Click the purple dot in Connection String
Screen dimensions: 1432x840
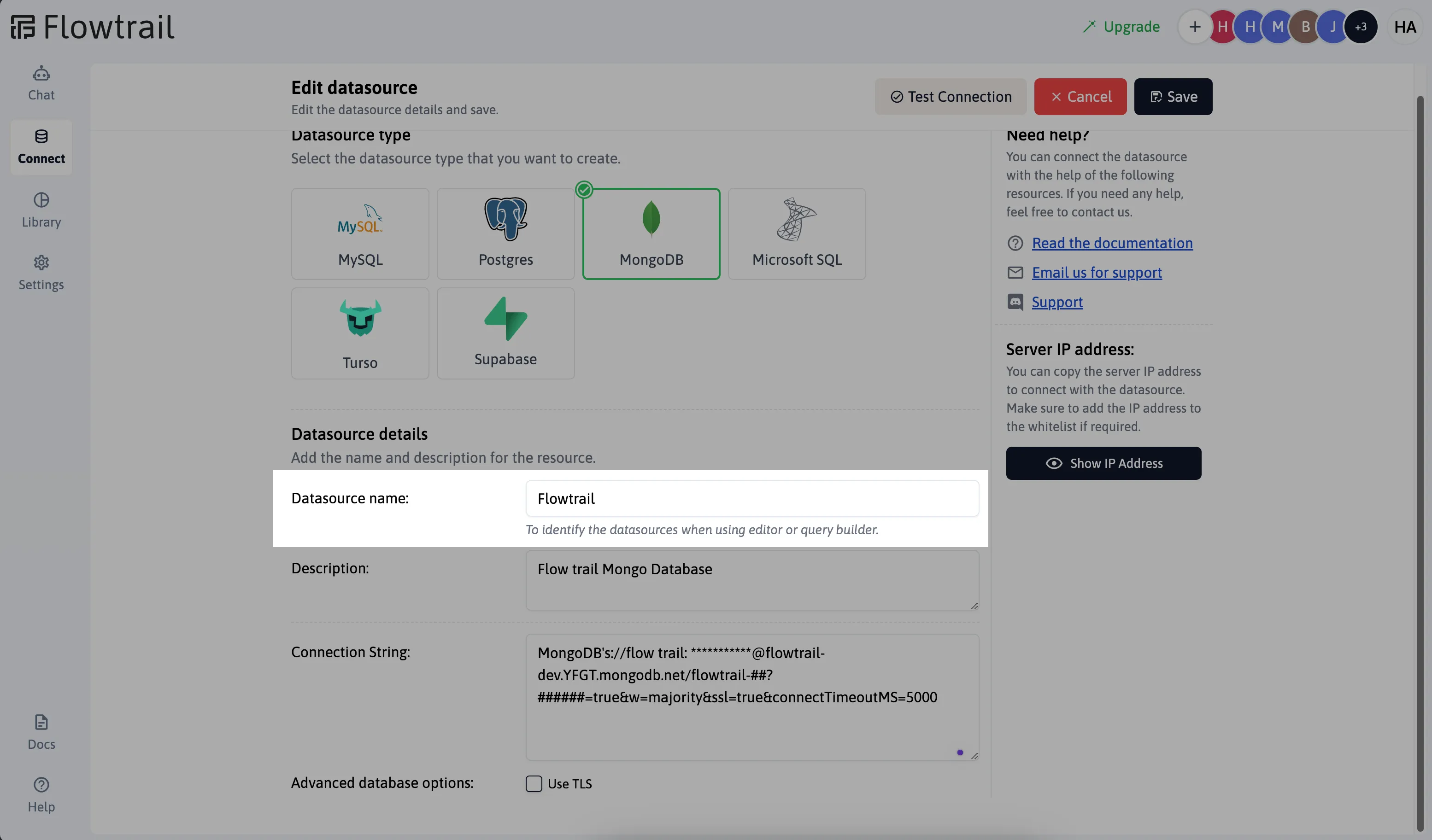click(x=960, y=752)
